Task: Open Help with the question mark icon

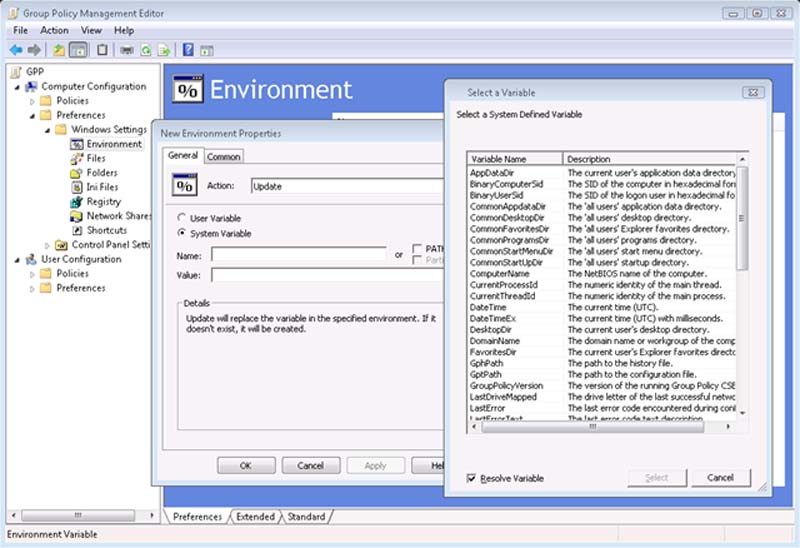Action: (188, 49)
